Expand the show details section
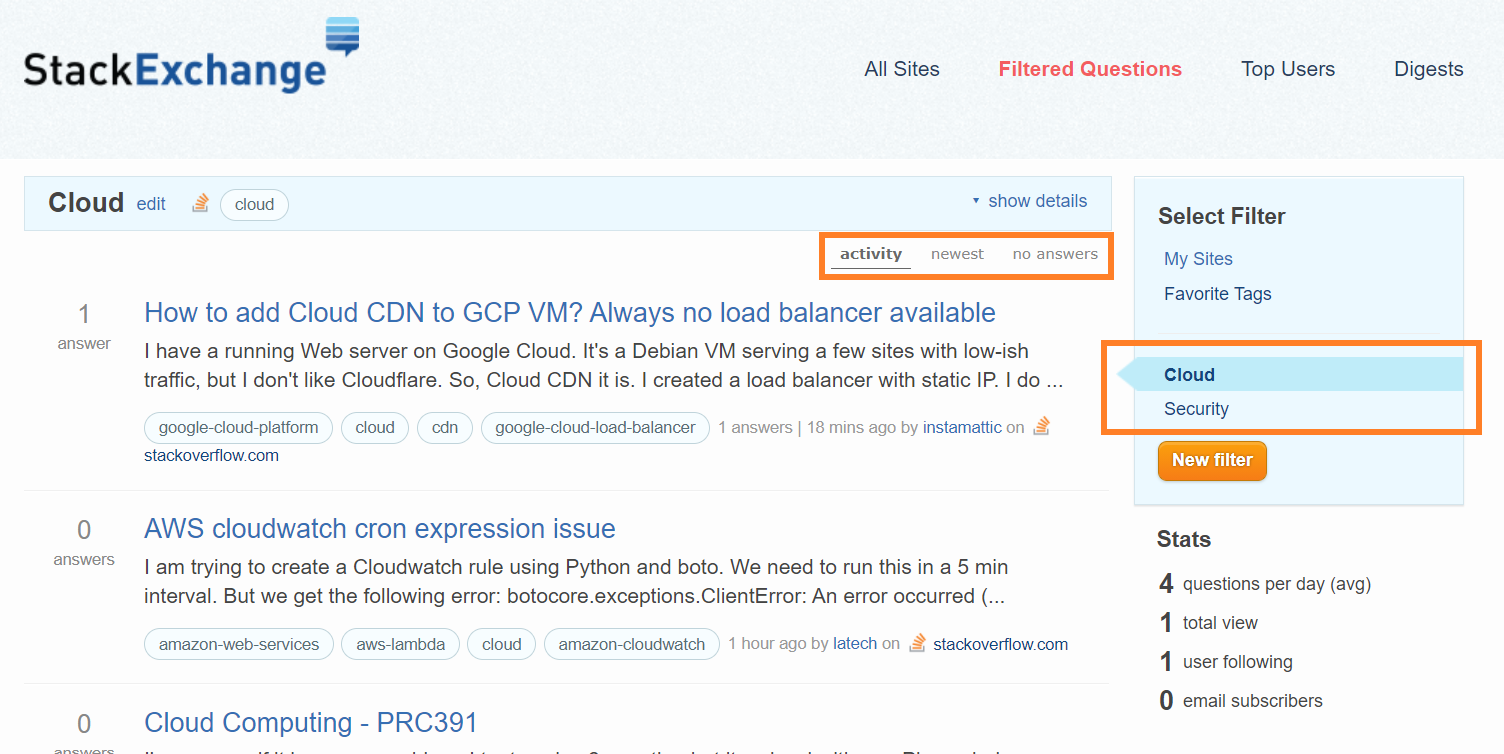The width and height of the screenshot is (1504, 754). pos(1029,201)
